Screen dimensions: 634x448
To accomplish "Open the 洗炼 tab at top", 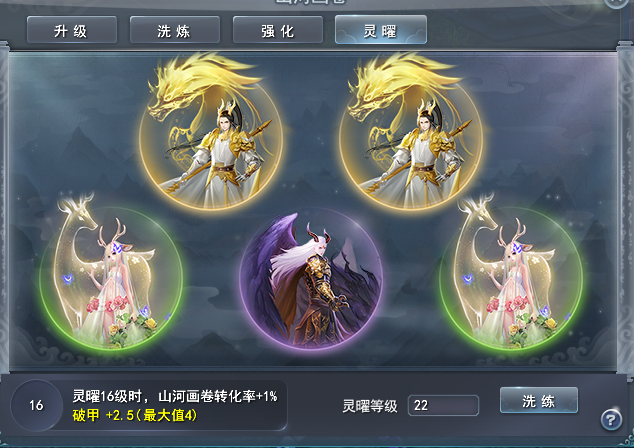I will click(x=175, y=30).
